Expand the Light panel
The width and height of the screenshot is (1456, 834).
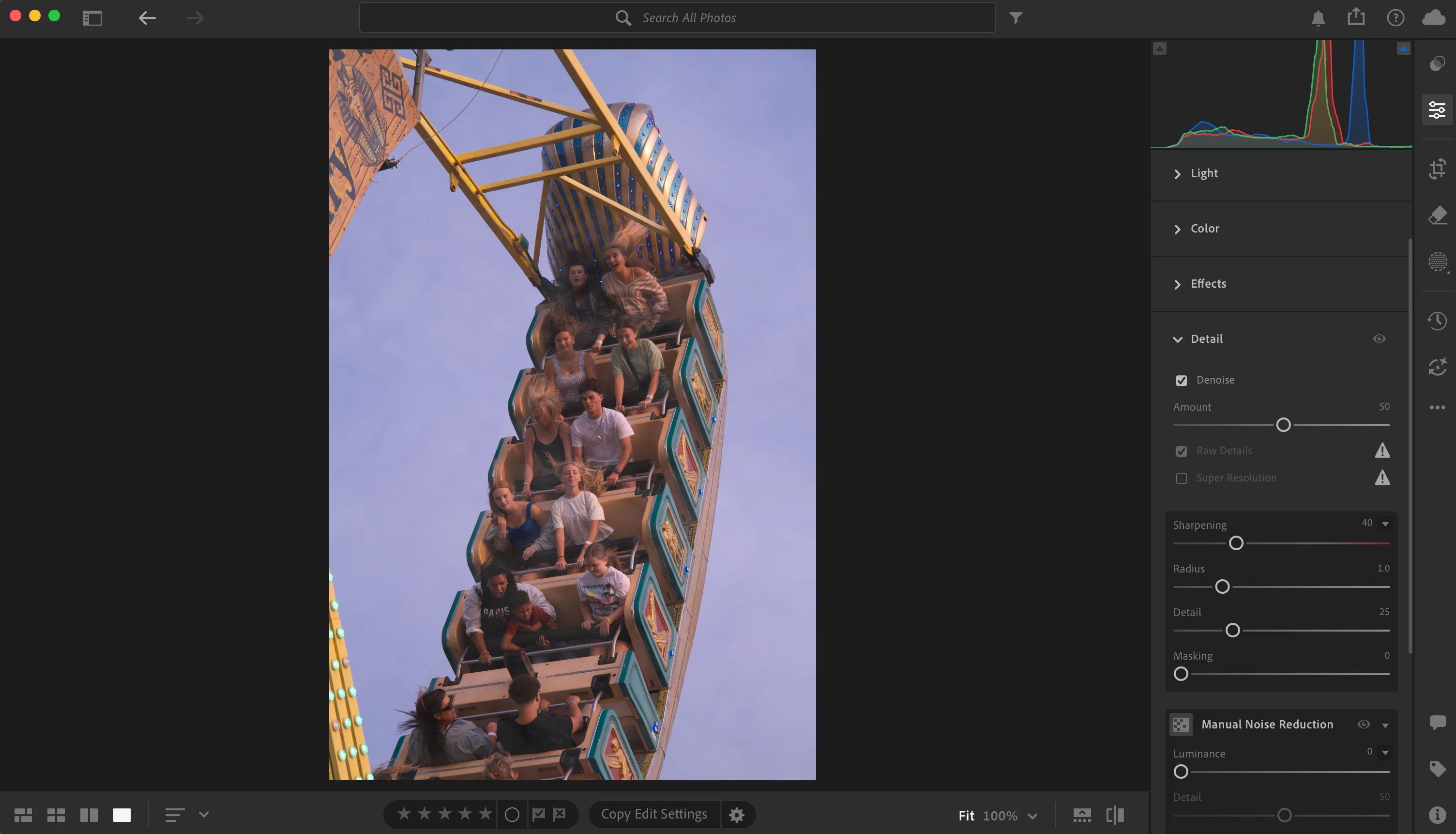pos(1204,173)
